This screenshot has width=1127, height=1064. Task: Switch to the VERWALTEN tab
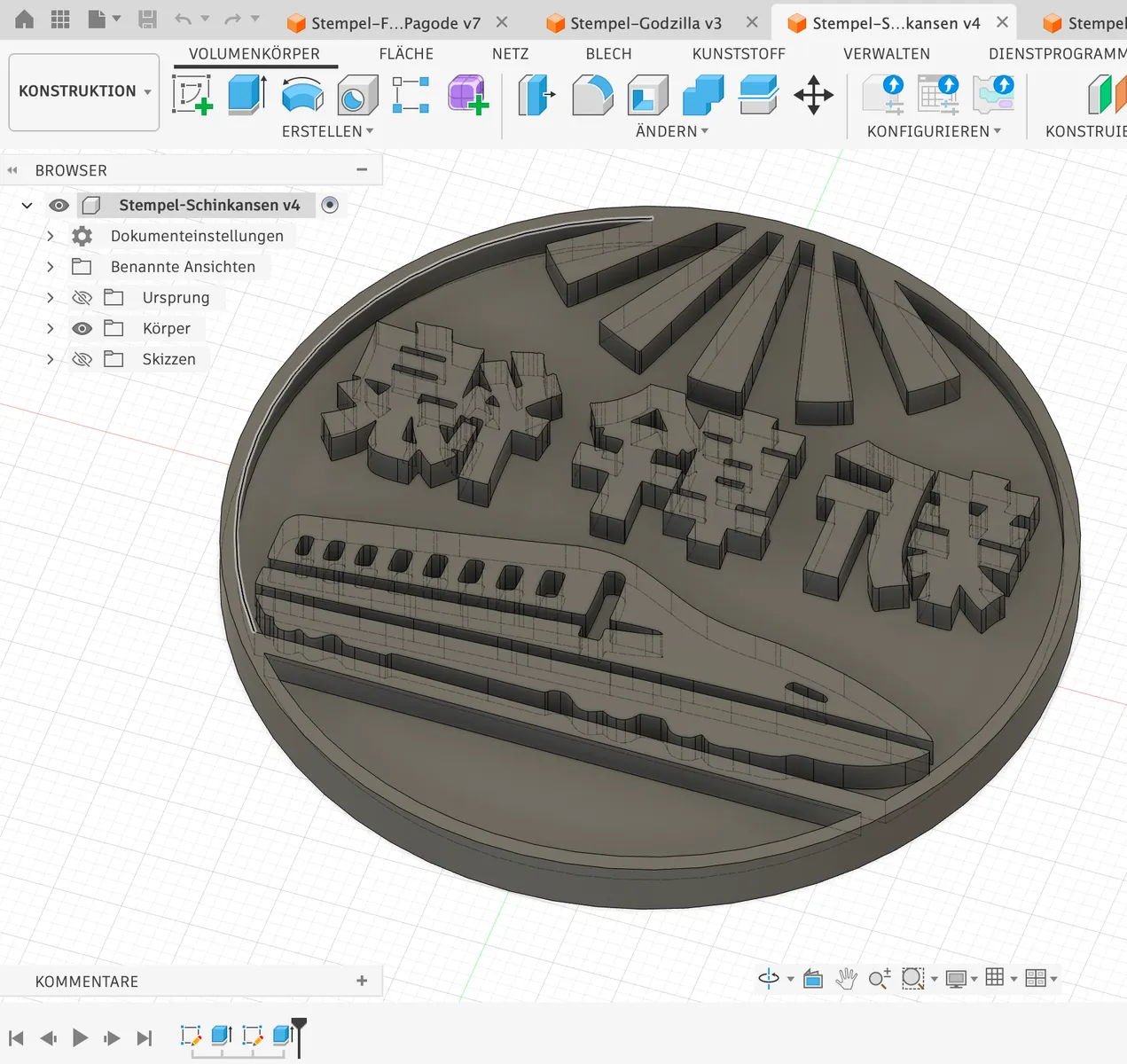pos(887,54)
